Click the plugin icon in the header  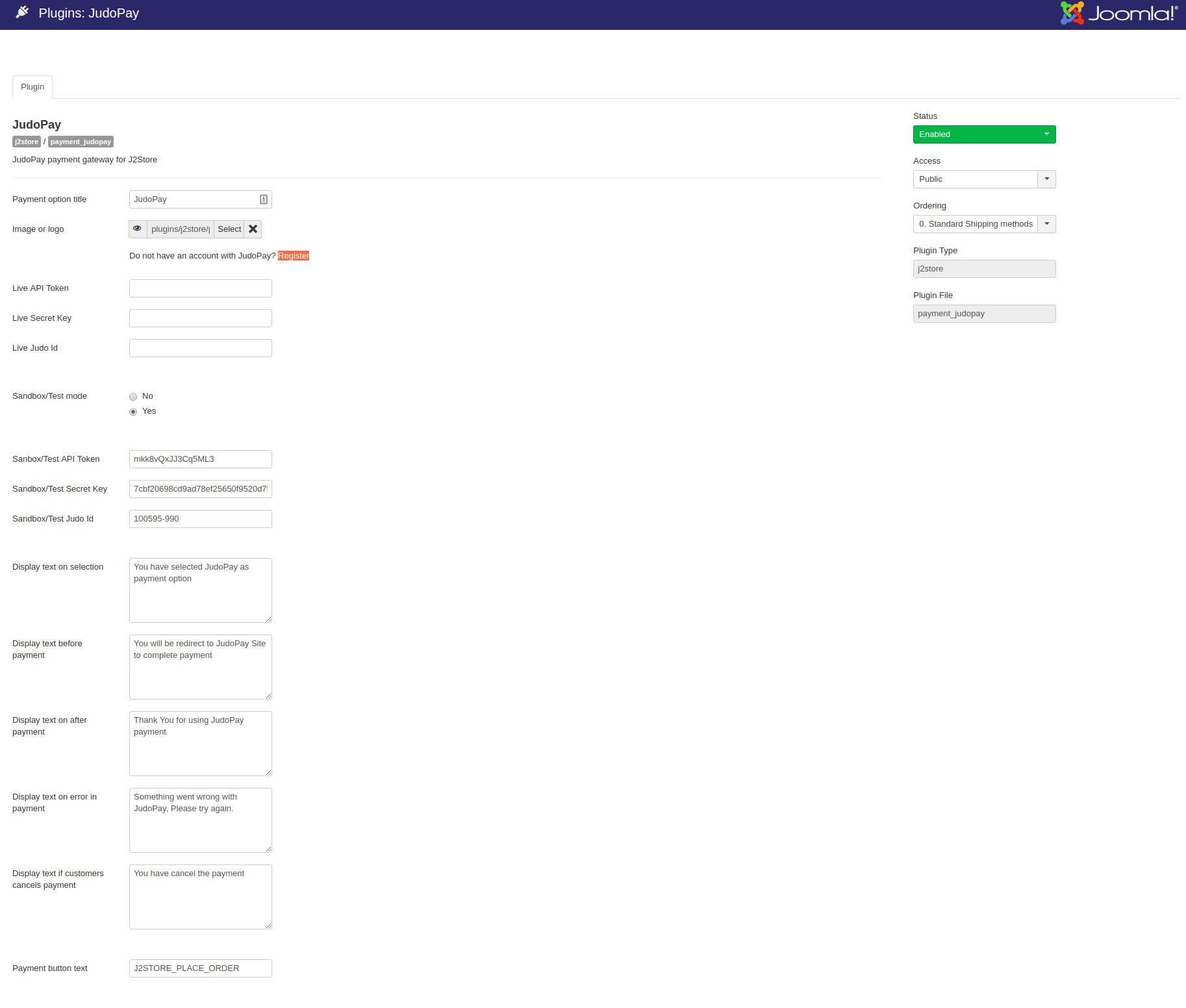(23, 12)
